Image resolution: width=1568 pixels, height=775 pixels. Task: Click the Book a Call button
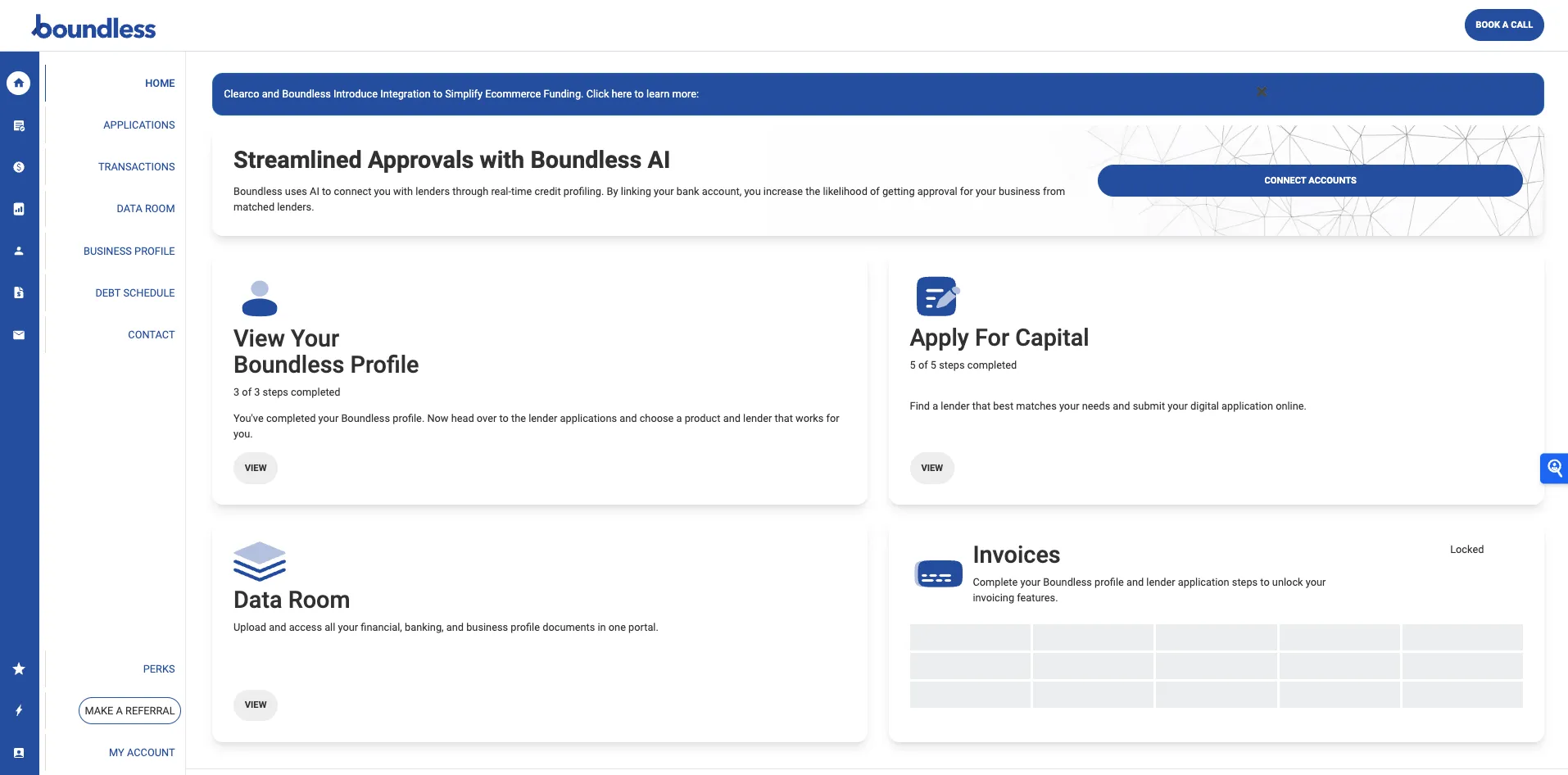pyautogui.click(x=1504, y=25)
